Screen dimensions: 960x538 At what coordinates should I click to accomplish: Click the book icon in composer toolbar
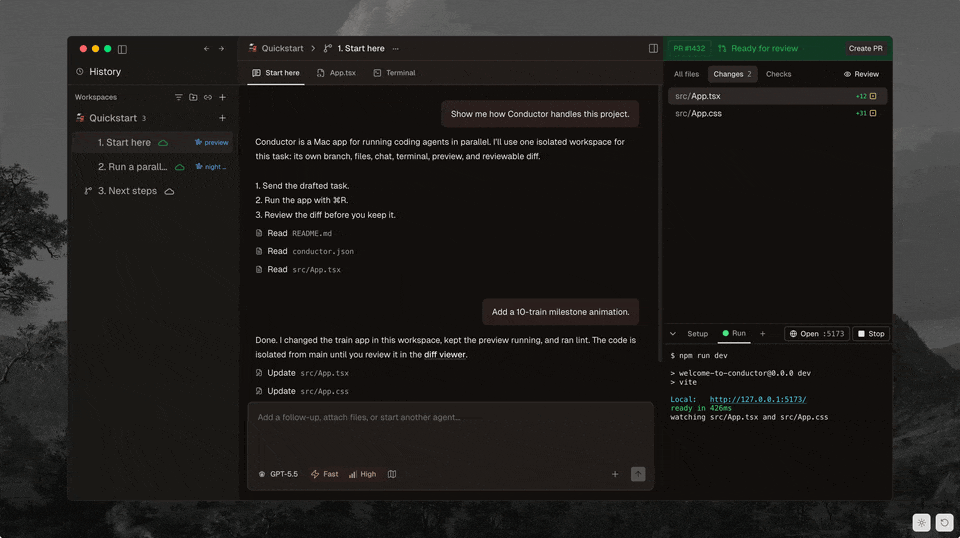392,474
